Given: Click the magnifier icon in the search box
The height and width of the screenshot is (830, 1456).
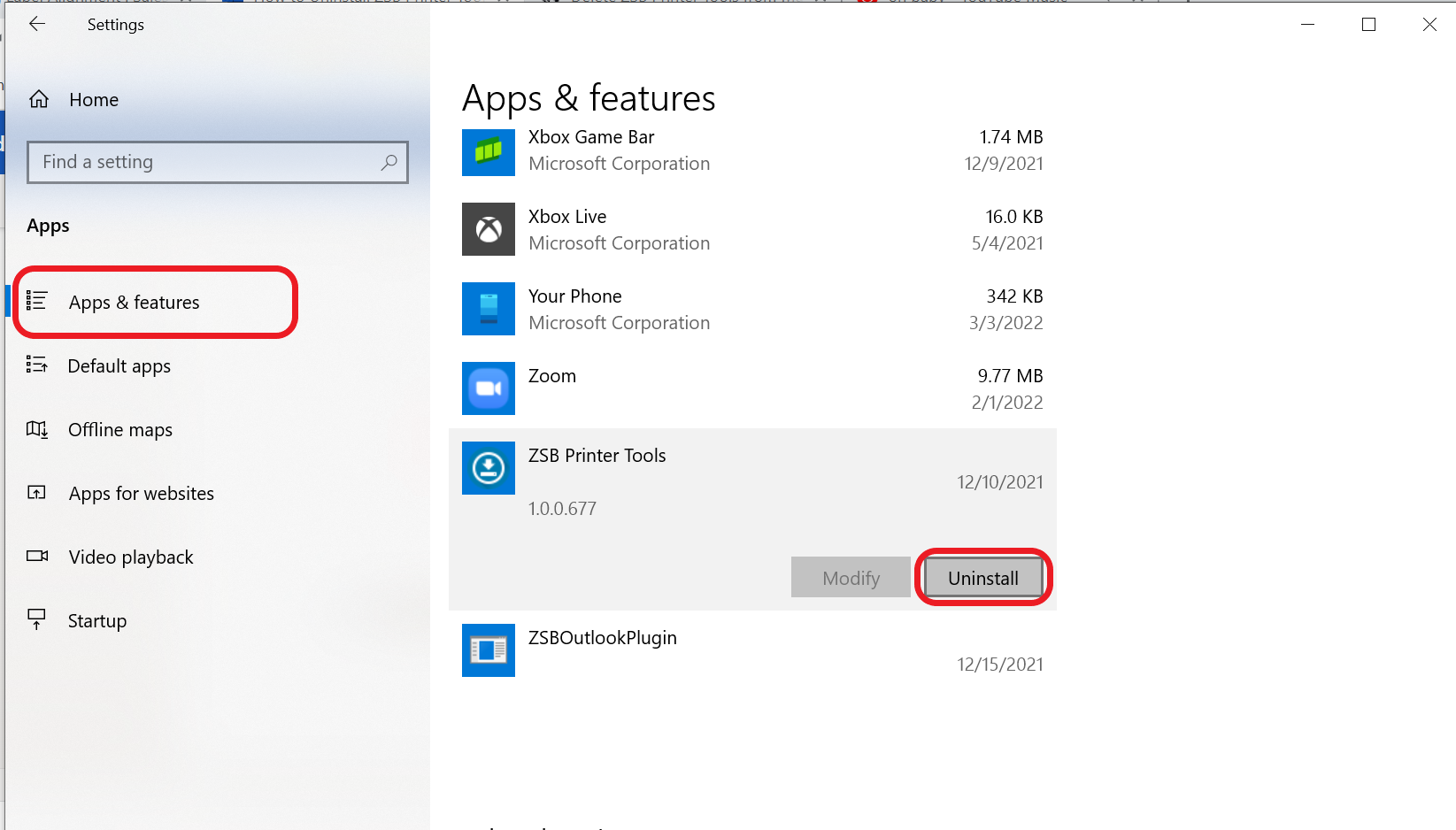Looking at the screenshot, I should point(389,162).
